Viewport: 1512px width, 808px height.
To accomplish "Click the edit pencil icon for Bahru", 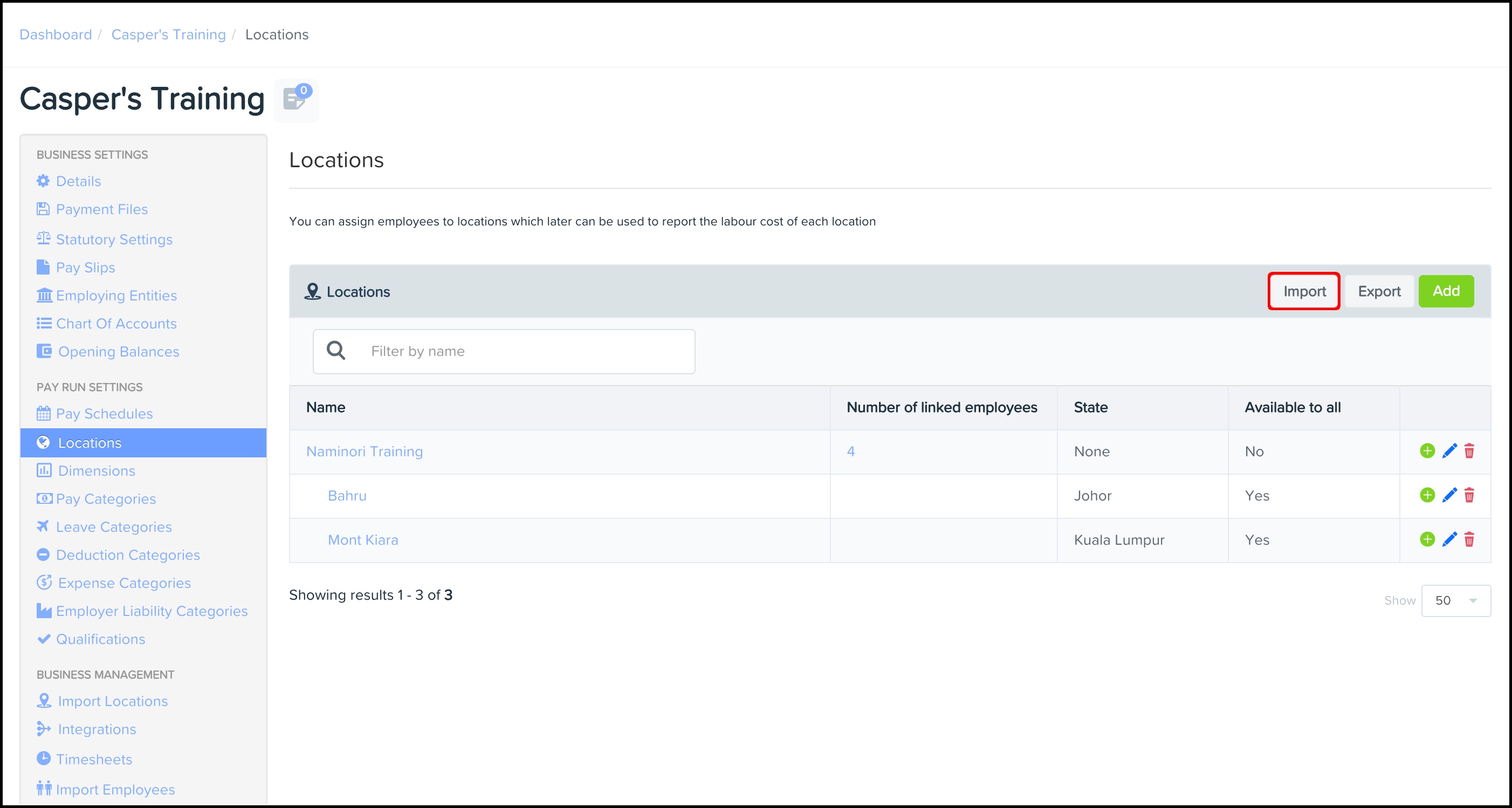I will [x=1449, y=495].
